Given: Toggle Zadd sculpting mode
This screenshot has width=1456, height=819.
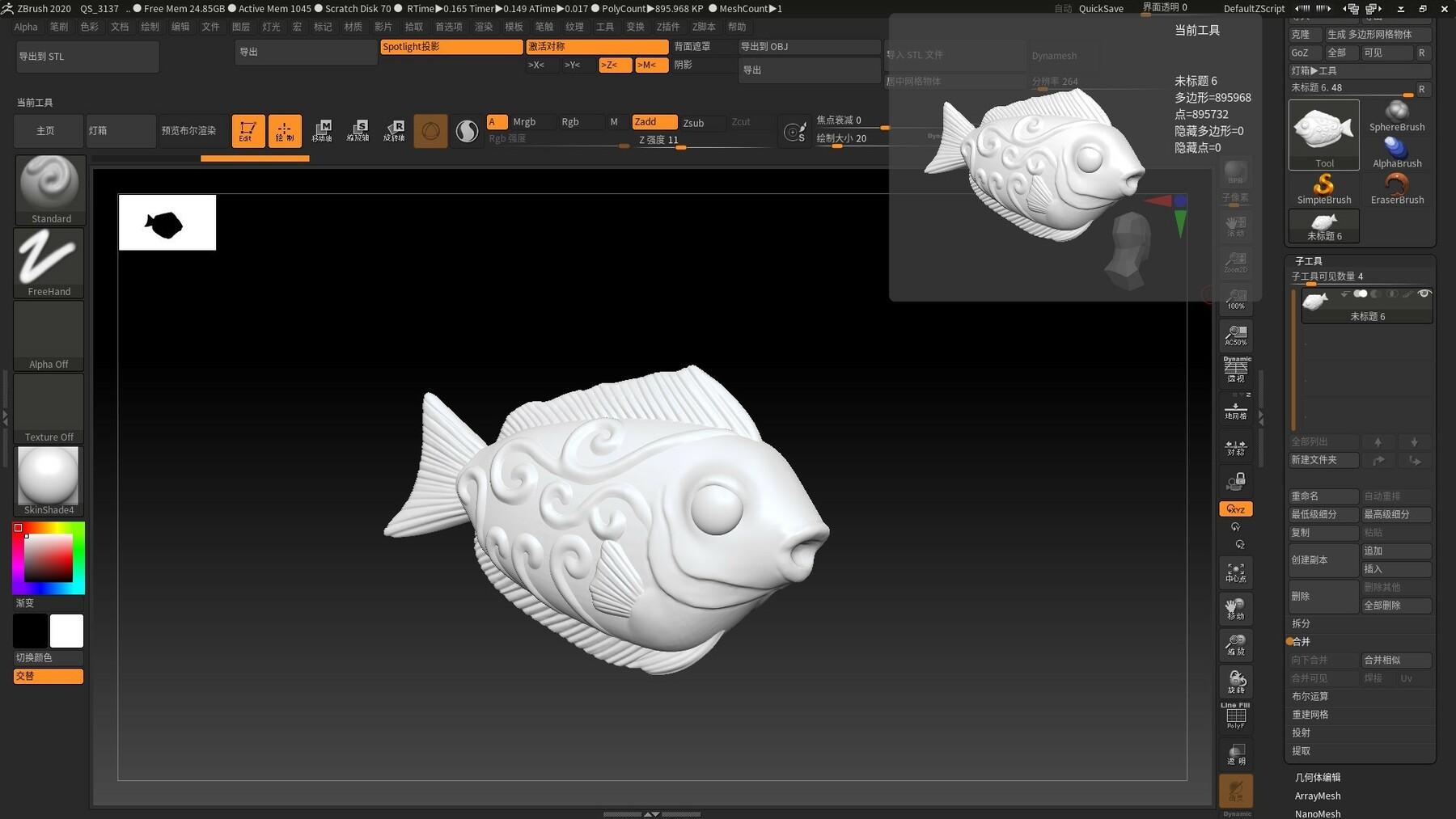Looking at the screenshot, I should click(654, 121).
